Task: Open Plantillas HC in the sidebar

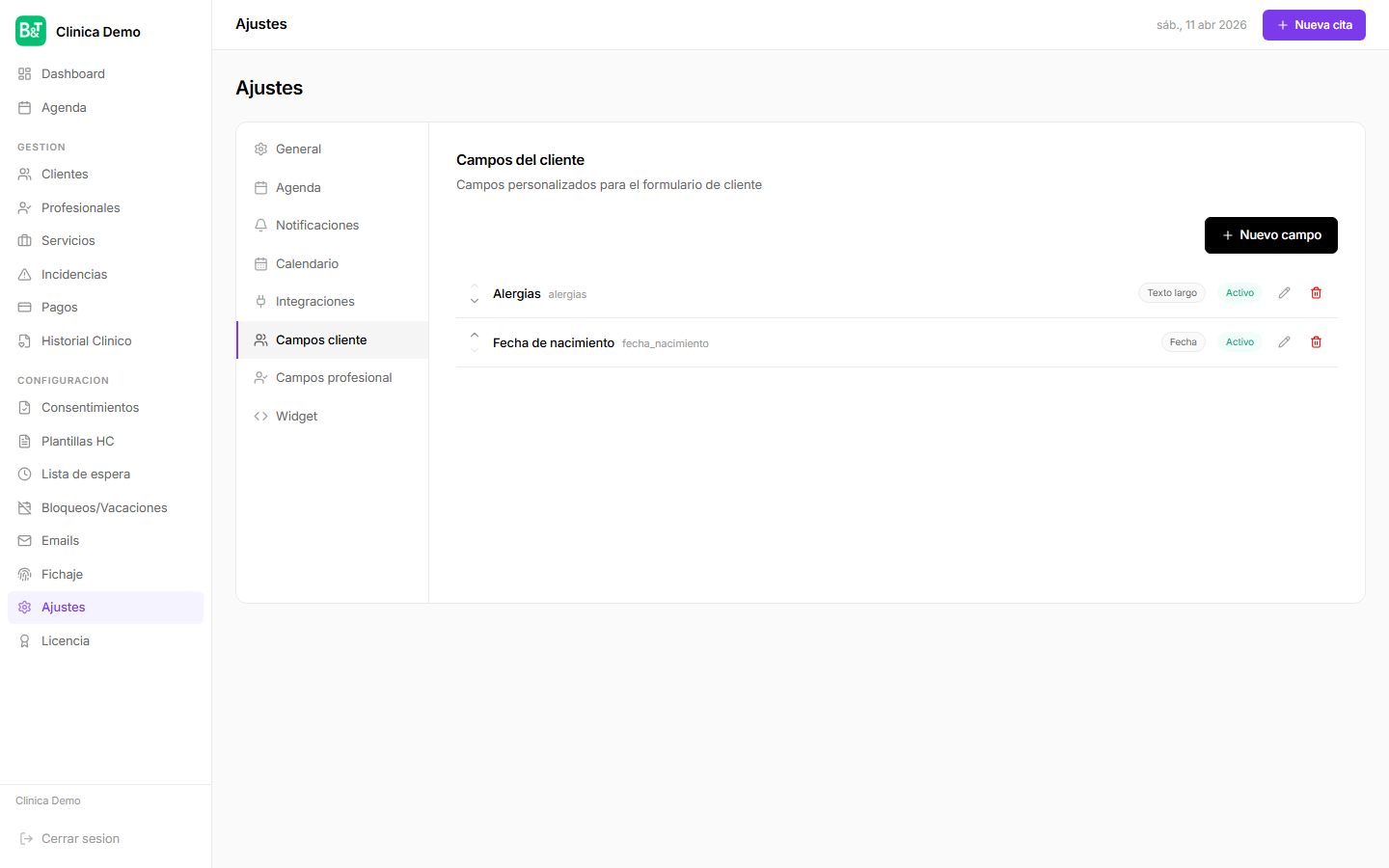Action: coord(106,442)
